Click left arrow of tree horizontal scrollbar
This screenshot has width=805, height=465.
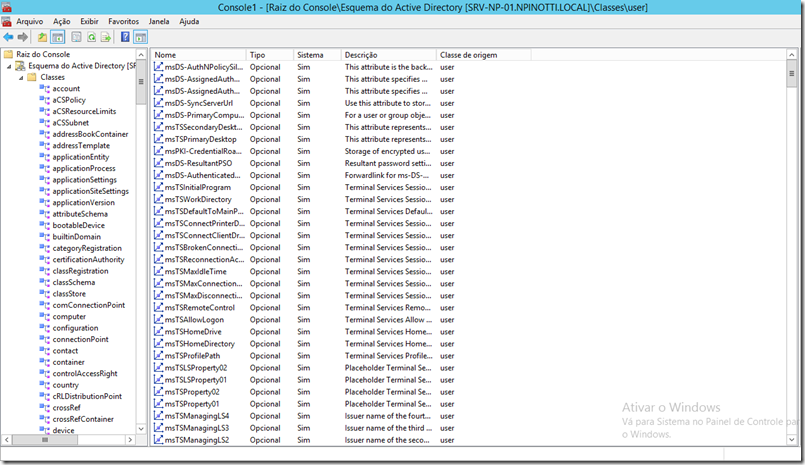point(7,440)
